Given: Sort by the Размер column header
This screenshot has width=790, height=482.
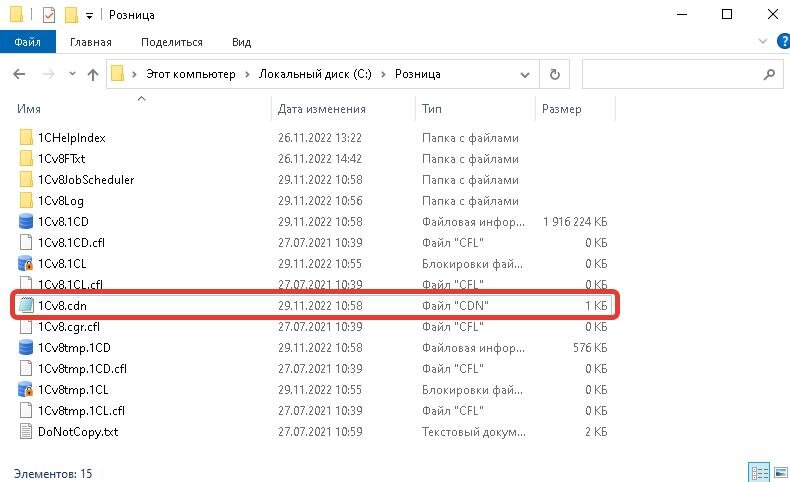Looking at the screenshot, I should pos(561,109).
